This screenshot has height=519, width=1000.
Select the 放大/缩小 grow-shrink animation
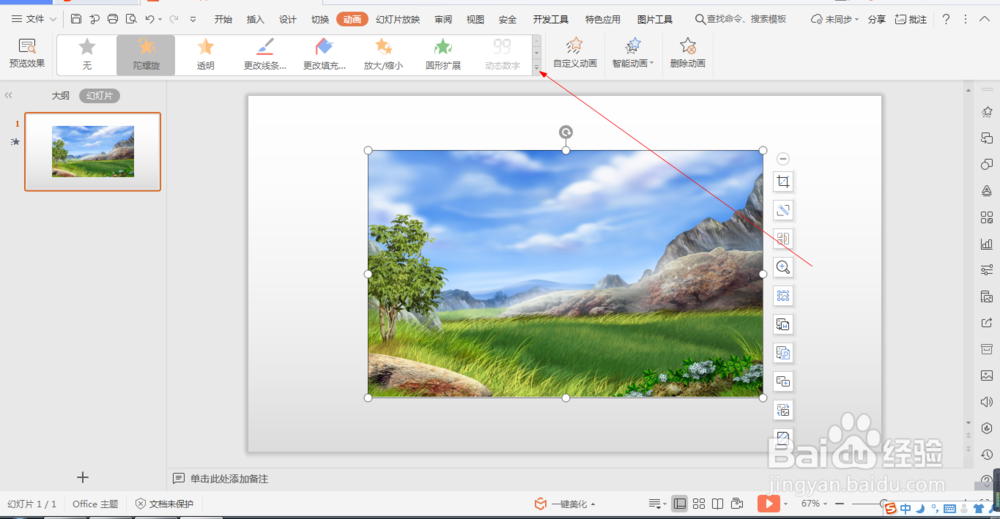click(x=383, y=55)
